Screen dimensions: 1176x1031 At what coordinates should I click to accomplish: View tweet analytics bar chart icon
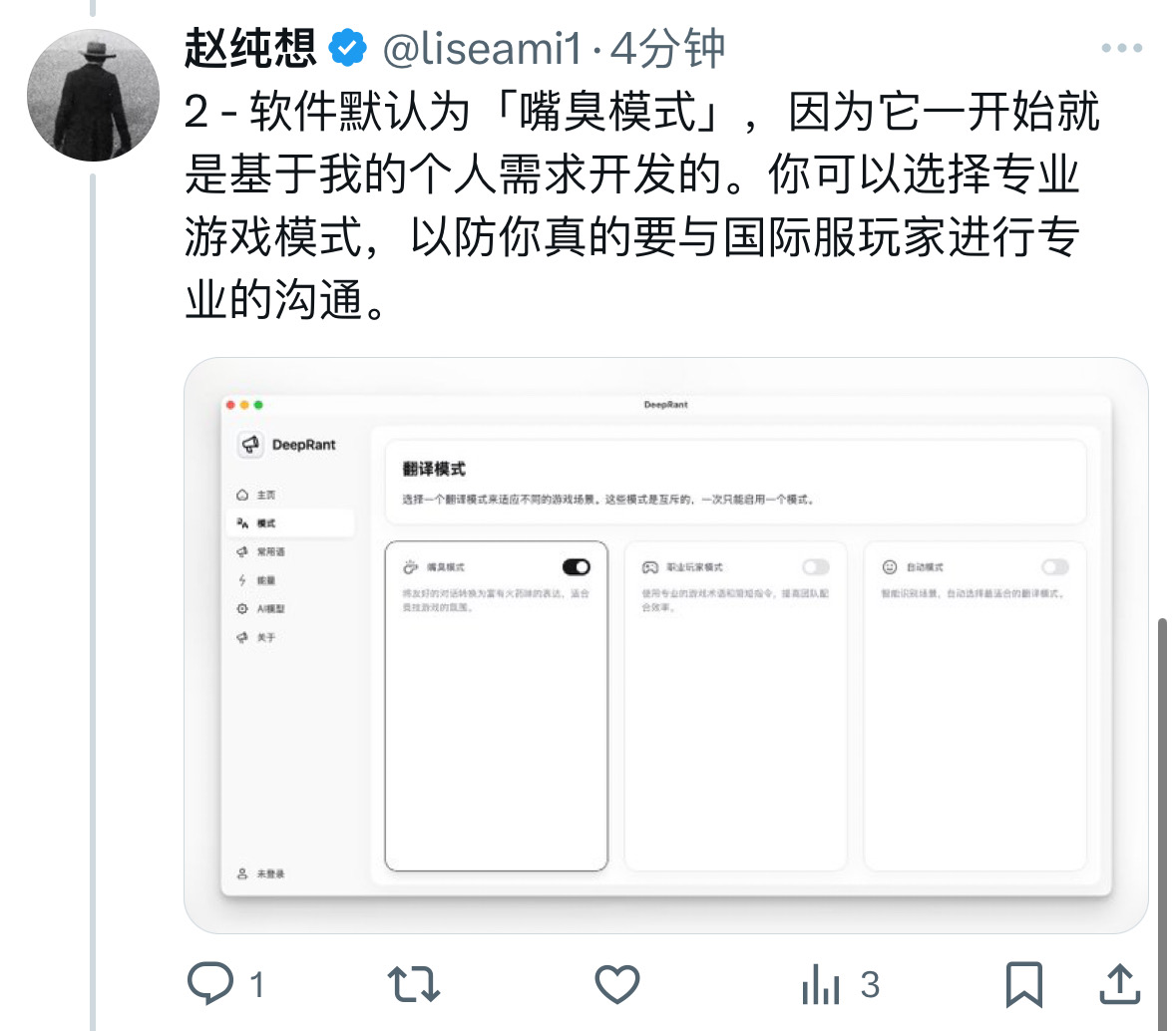click(x=821, y=984)
